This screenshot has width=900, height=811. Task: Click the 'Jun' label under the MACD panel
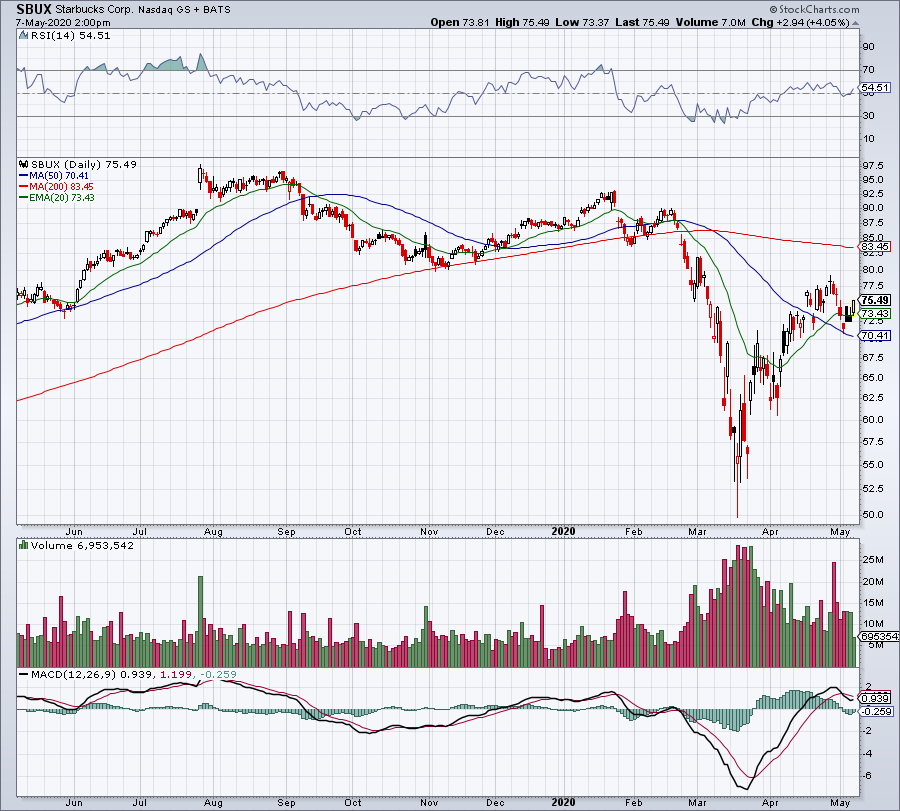(x=74, y=802)
